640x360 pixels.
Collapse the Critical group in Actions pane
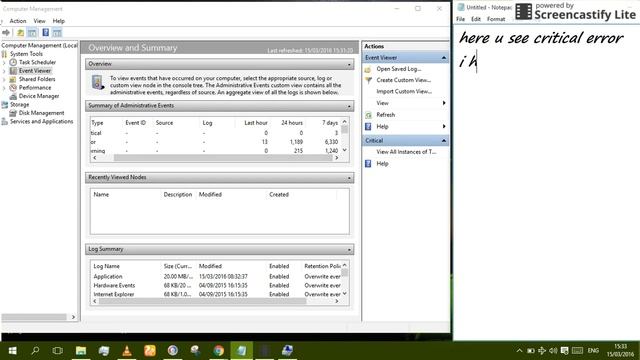coord(444,140)
